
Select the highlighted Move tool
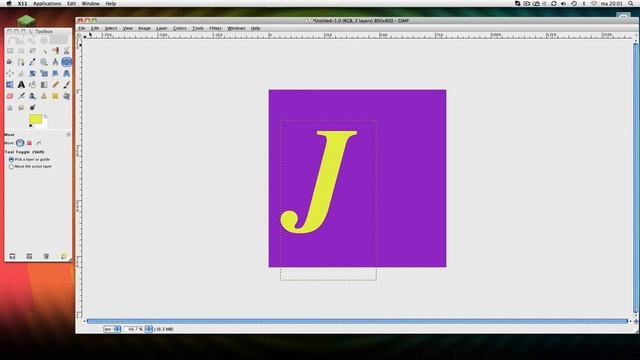click(x=67, y=62)
